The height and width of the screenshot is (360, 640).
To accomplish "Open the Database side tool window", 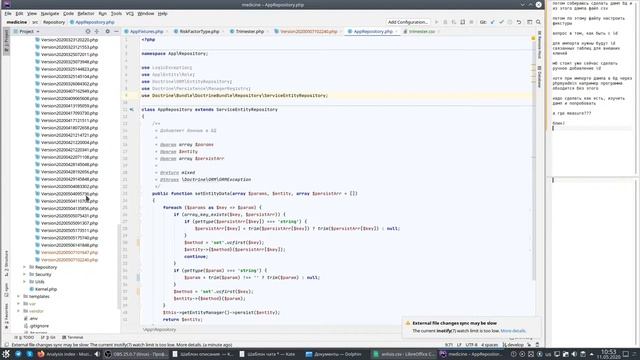I will [x=540, y=76].
